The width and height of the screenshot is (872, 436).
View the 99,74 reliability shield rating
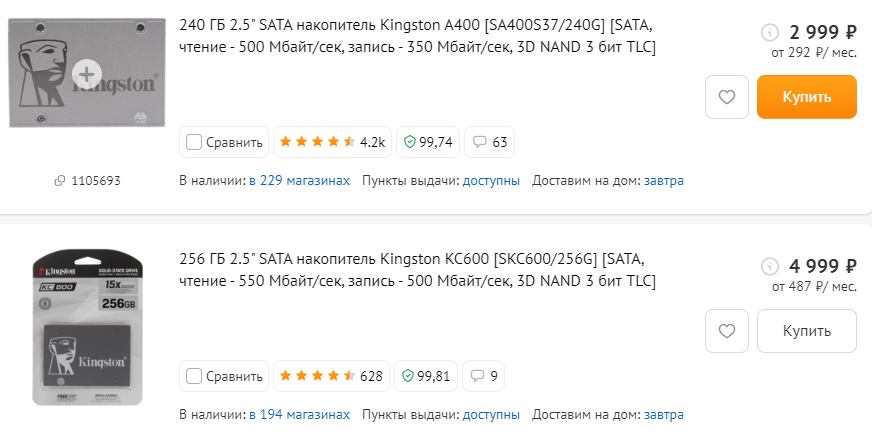428,142
